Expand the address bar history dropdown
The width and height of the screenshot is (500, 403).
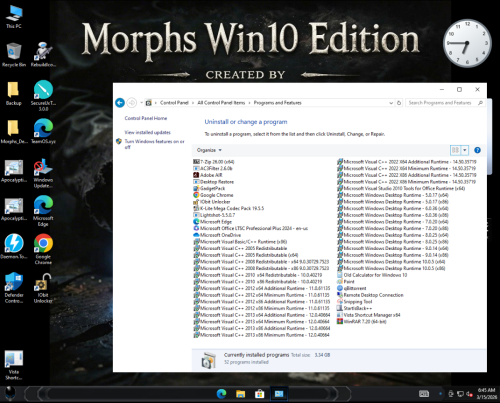pos(391,103)
